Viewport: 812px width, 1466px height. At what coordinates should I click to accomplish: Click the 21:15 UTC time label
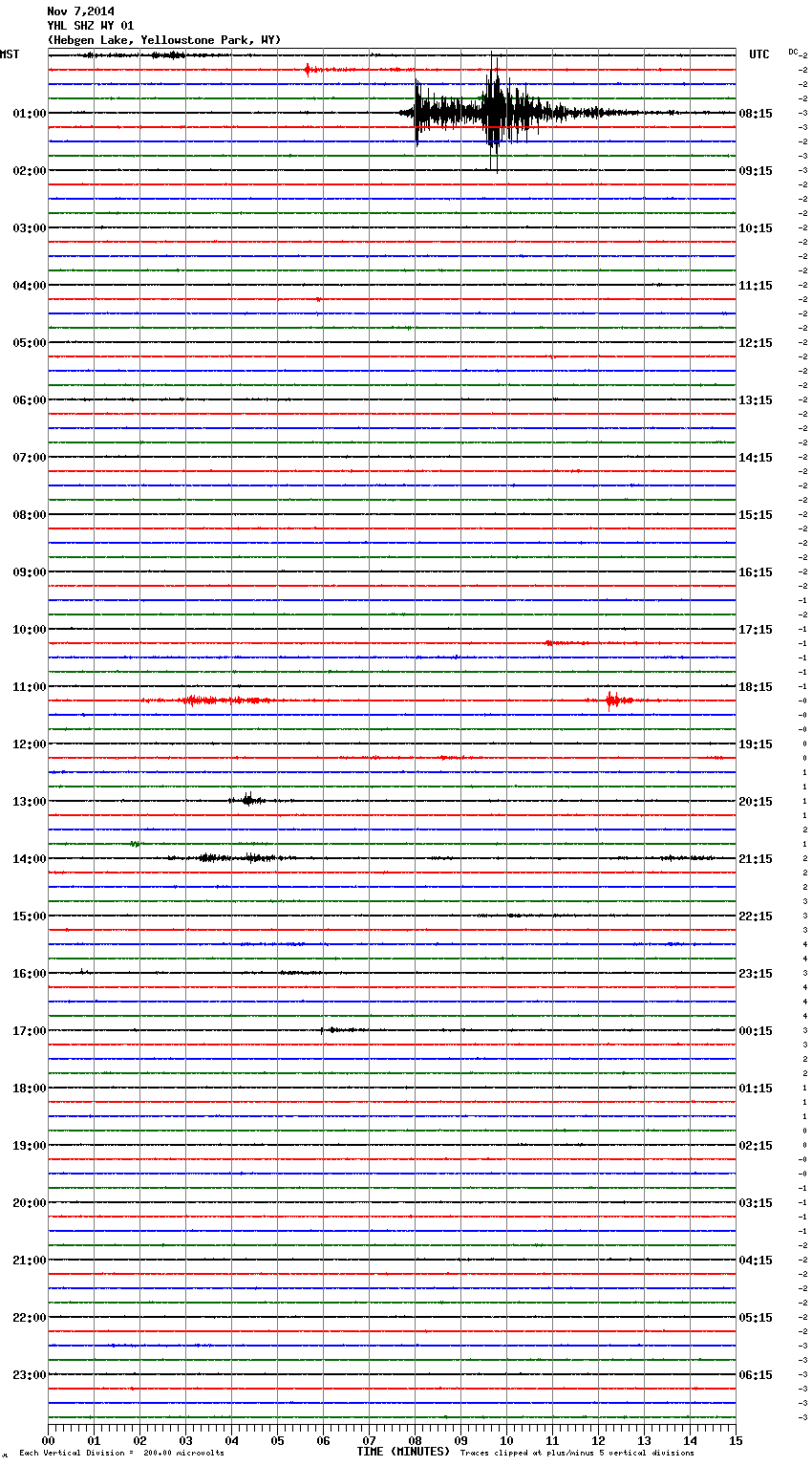click(756, 859)
